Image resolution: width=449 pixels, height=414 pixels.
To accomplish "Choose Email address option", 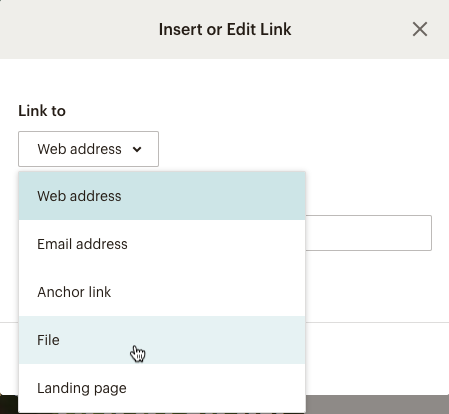I will coord(162,244).
